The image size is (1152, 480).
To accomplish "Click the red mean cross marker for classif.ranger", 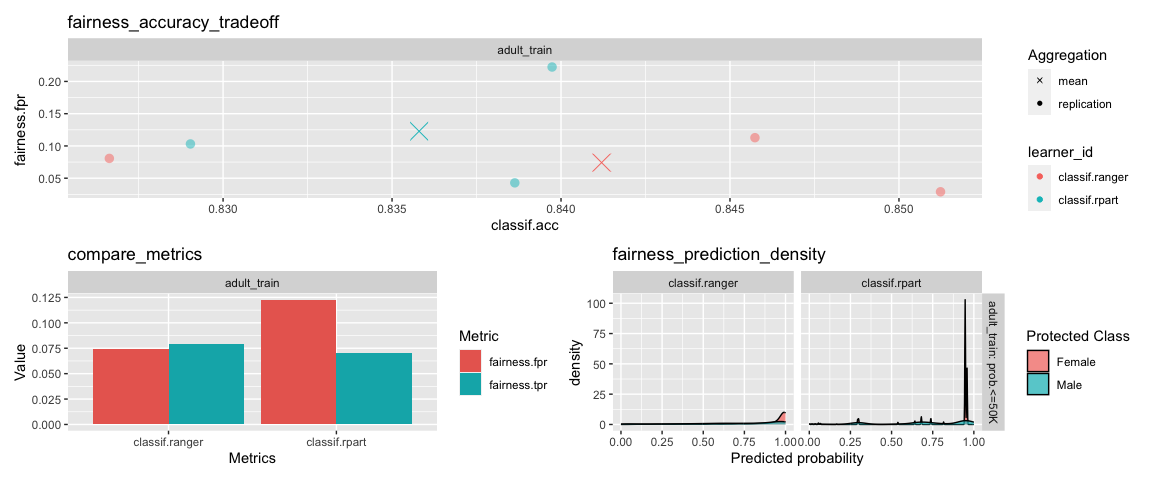I will pyautogui.click(x=602, y=162).
